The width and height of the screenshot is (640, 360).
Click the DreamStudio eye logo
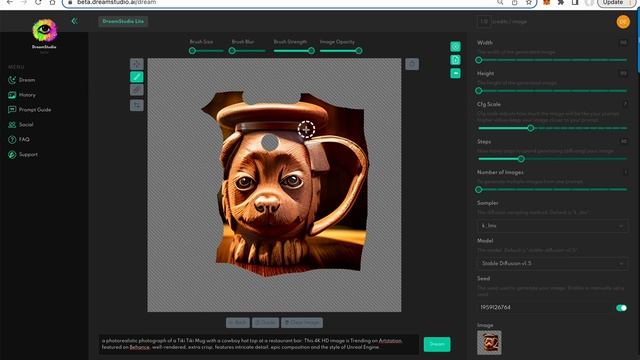coord(44,30)
